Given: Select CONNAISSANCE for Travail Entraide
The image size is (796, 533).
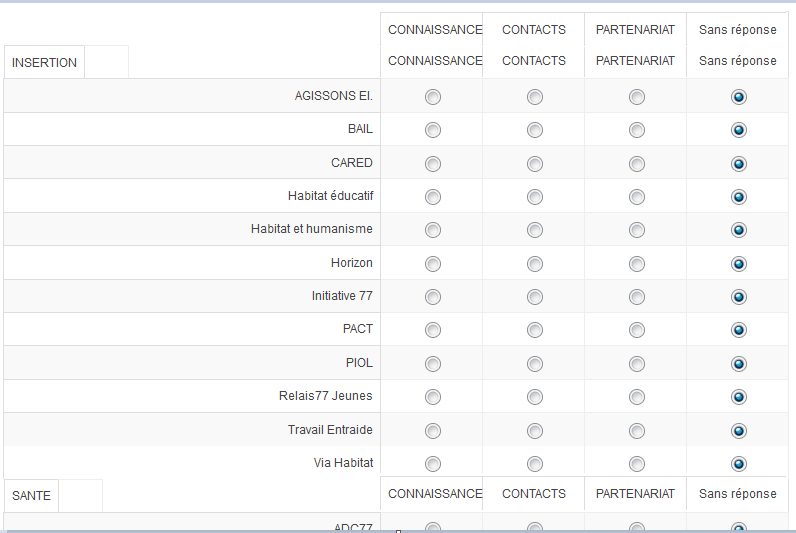Looking at the screenshot, I should (433, 431).
